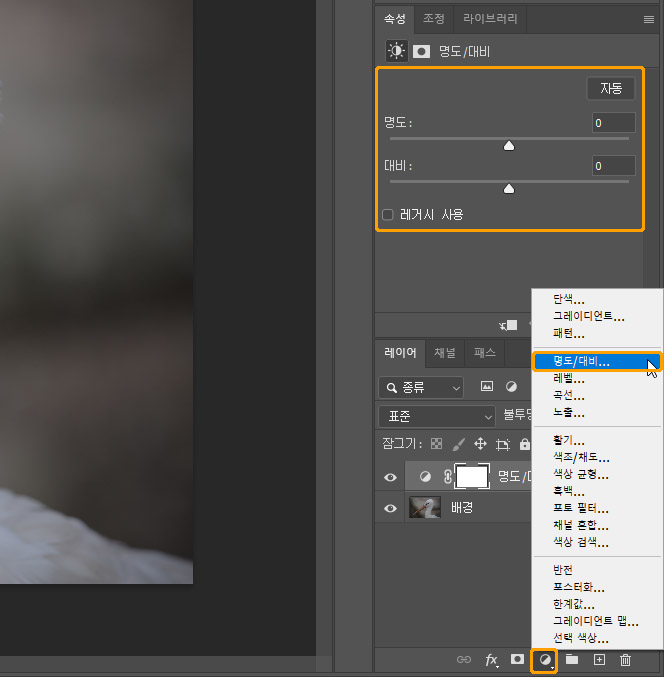Image resolution: width=664 pixels, height=677 pixels.
Task: Filter layers by adjustment layer icon
Action: 511,386
